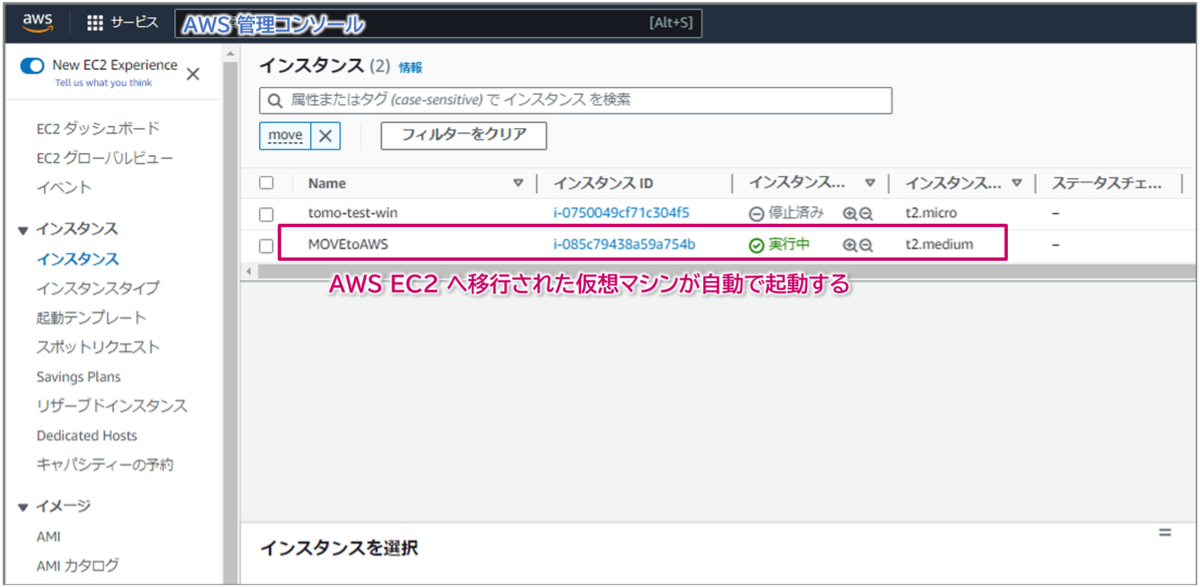Screen dimensions: 1200x587
Task: Open EC2 グローバルビュー in the sidebar
Action: [x=105, y=158]
